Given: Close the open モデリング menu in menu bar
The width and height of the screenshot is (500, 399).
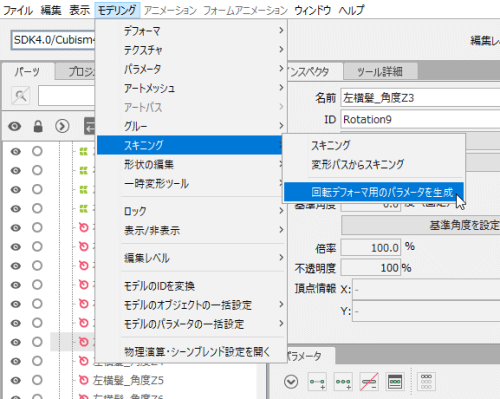Looking at the screenshot, I should (x=117, y=10).
